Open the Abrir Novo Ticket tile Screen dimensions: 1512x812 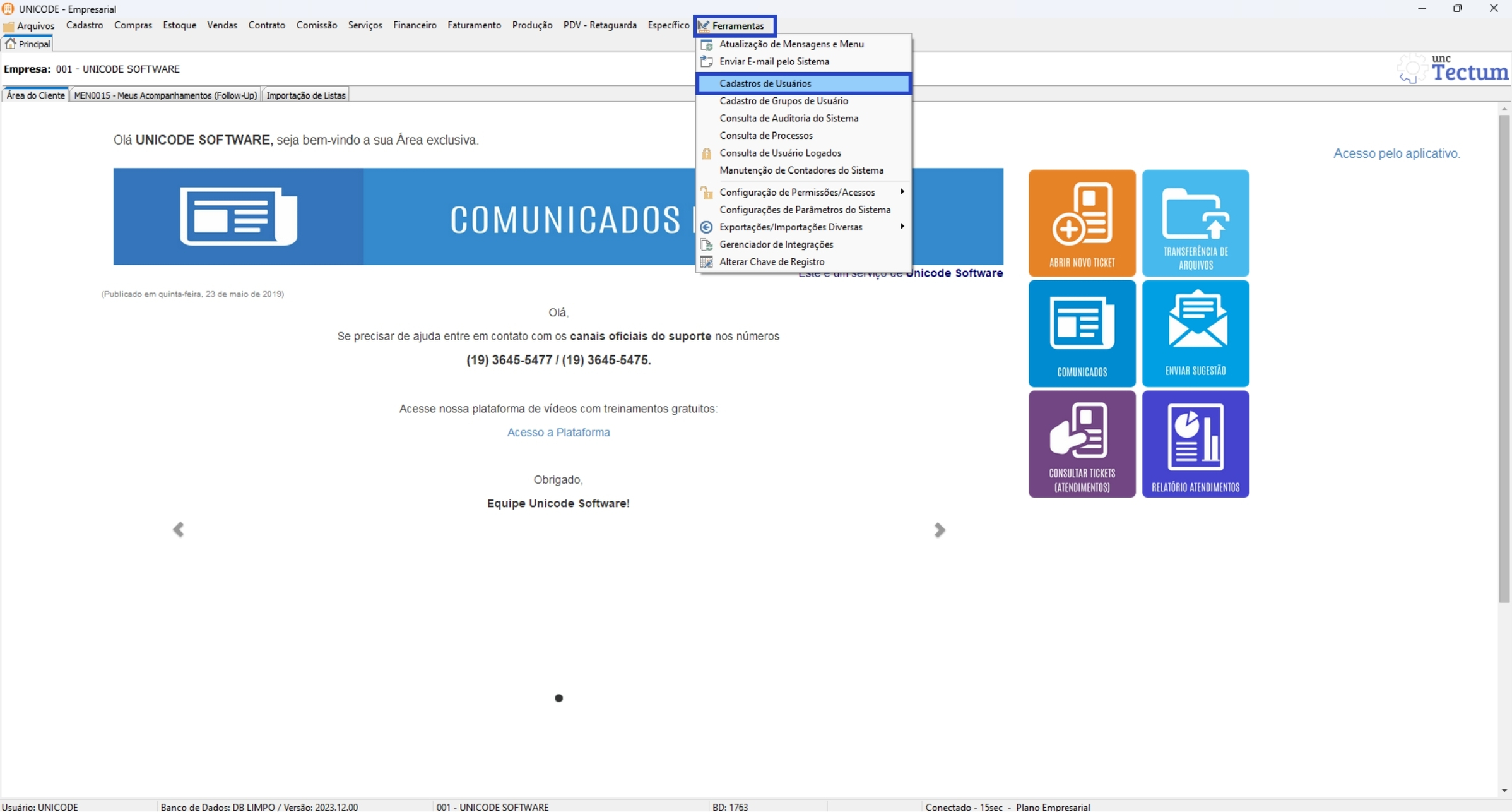pyautogui.click(x=1082, y=223)
